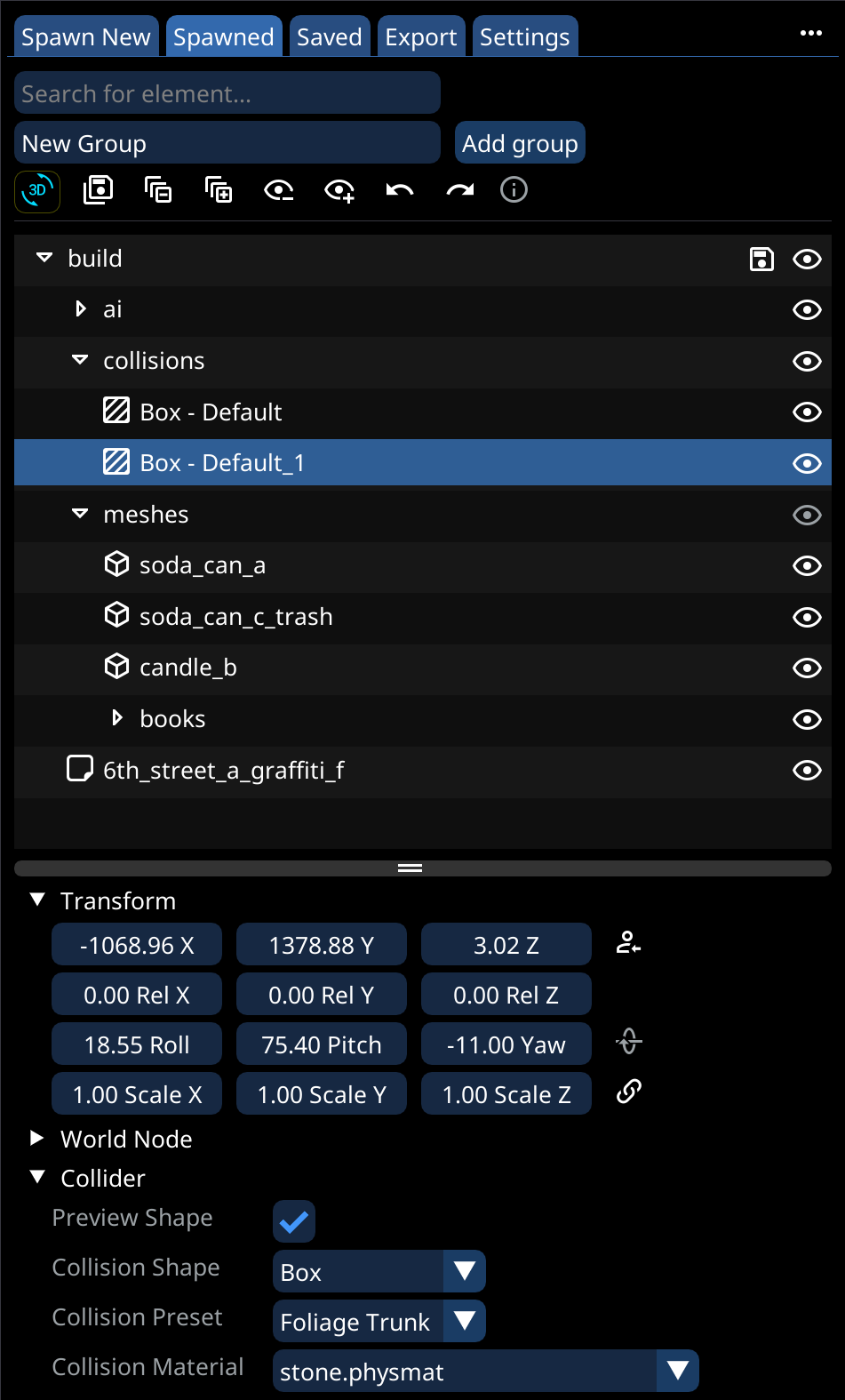Toggle the 3D editor mode icon
Screen dimensions: 845x1400
37,191
